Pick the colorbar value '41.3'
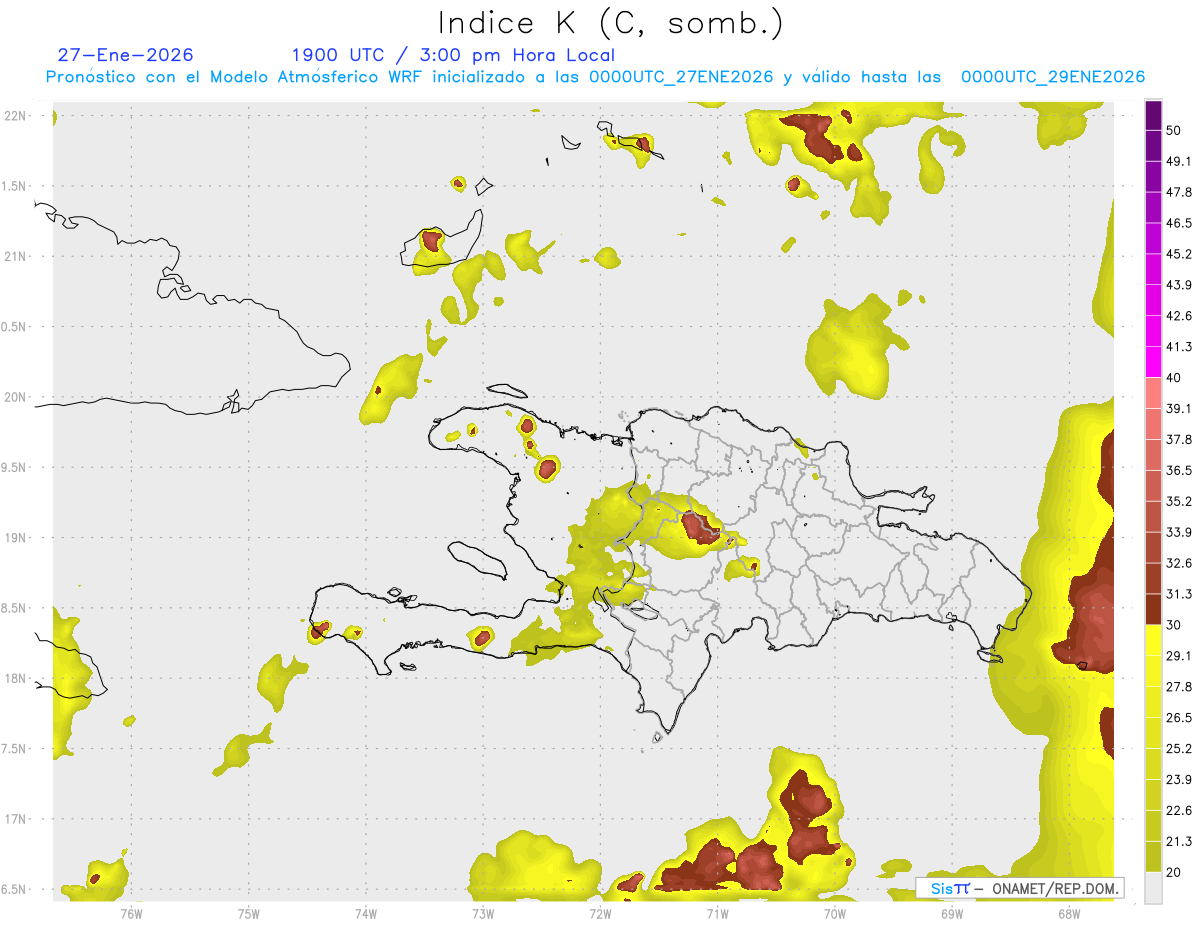 coord(1179,347)
